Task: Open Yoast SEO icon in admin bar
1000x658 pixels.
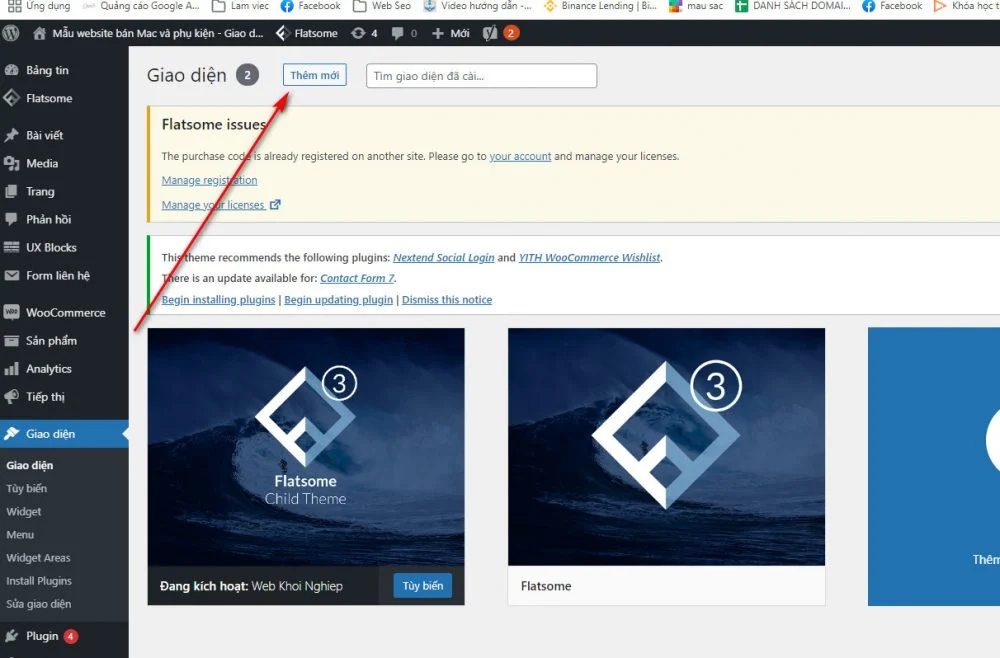Action: (489, 33)
